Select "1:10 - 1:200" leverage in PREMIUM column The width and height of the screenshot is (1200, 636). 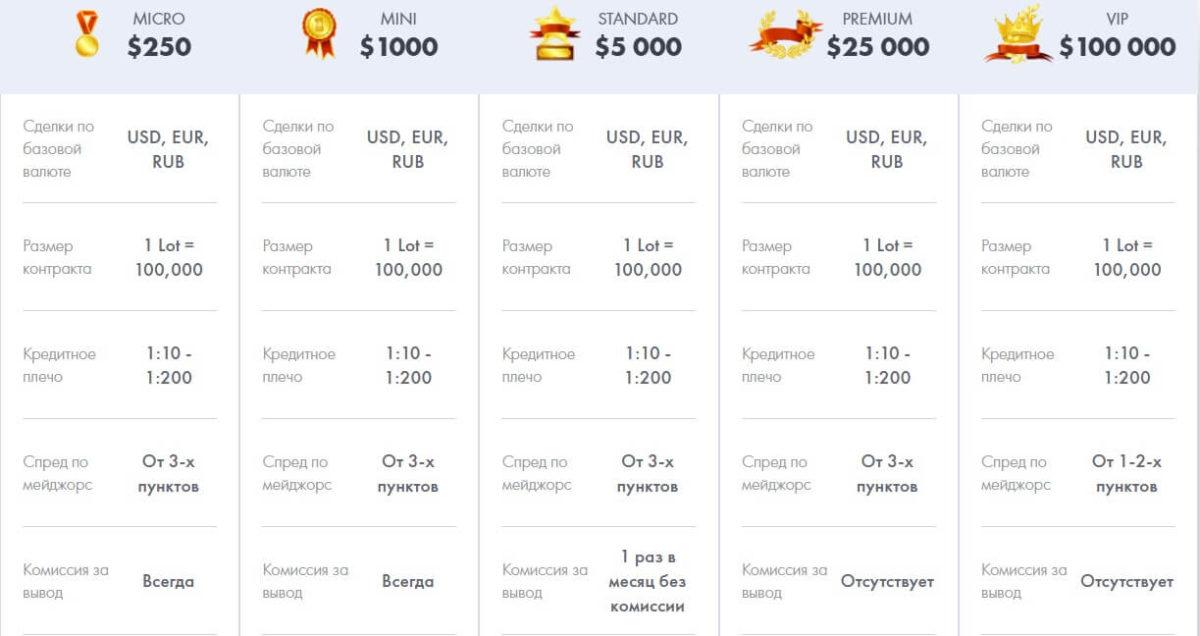887,365
